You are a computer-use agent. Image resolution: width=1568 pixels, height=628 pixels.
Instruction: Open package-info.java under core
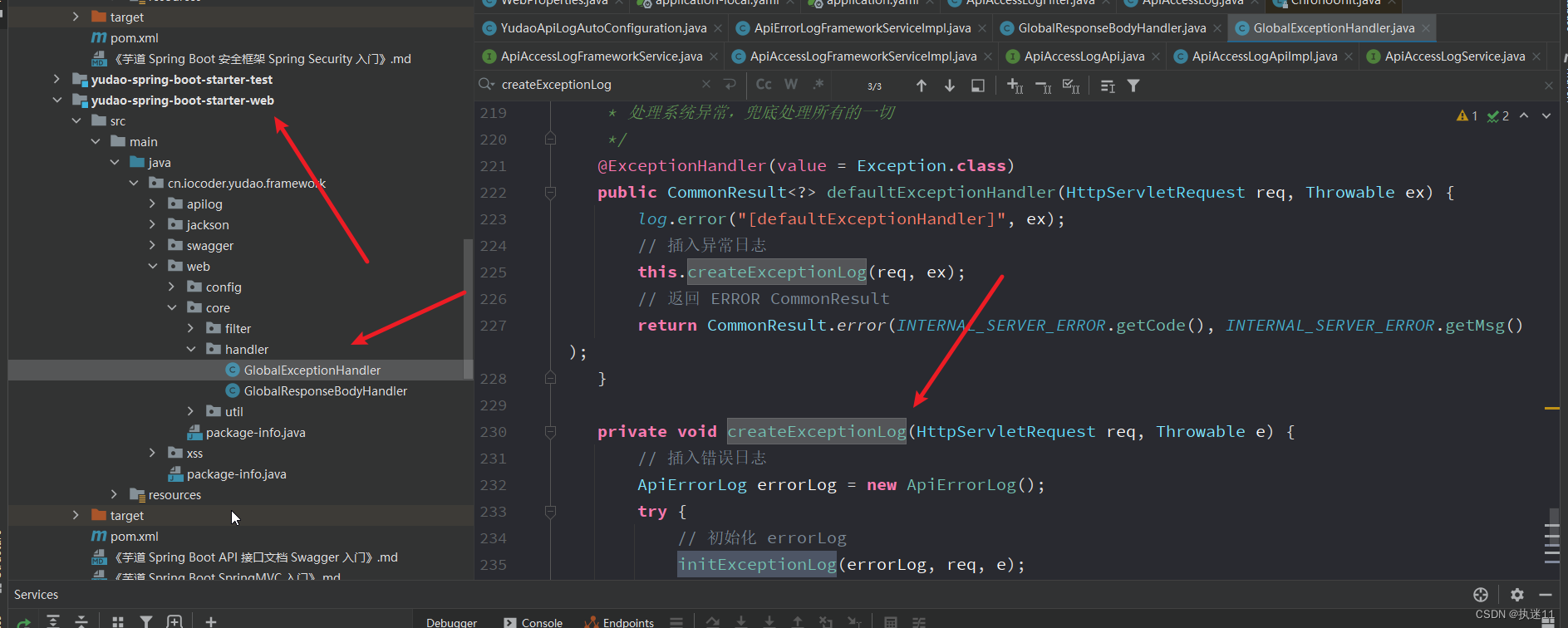tap(256, 433)
